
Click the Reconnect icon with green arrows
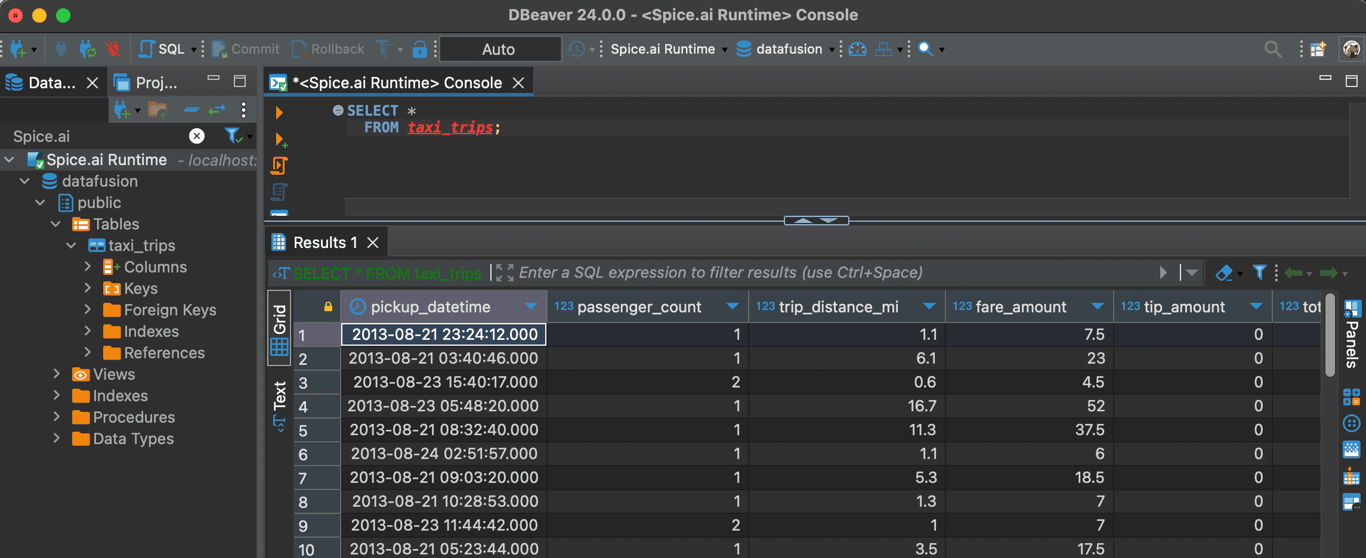[x=87, y=49]
